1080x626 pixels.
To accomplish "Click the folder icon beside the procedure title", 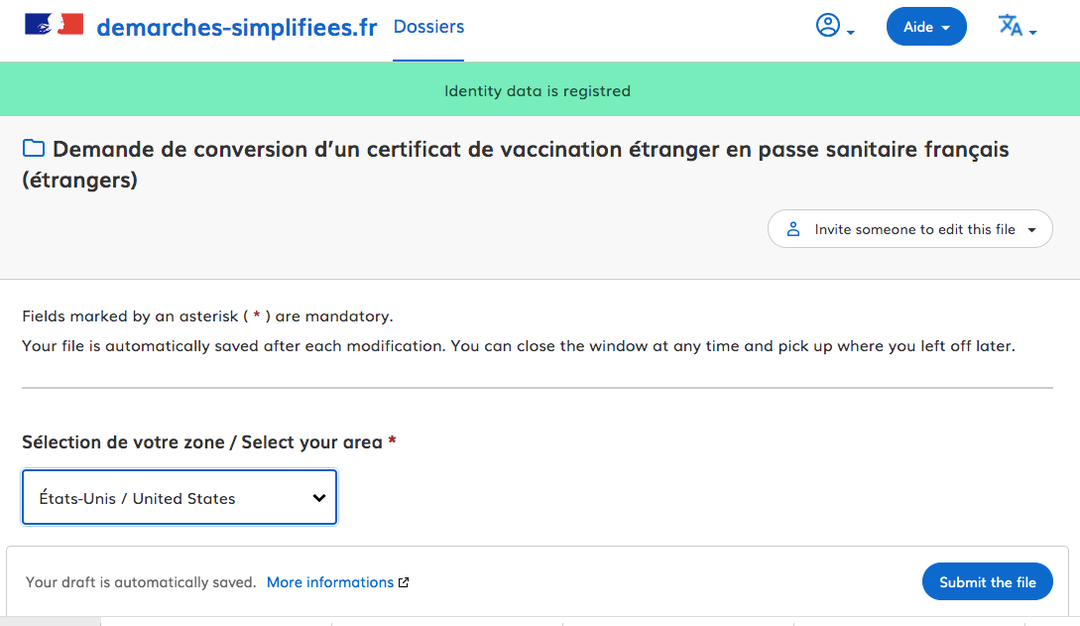I will 33,147.
